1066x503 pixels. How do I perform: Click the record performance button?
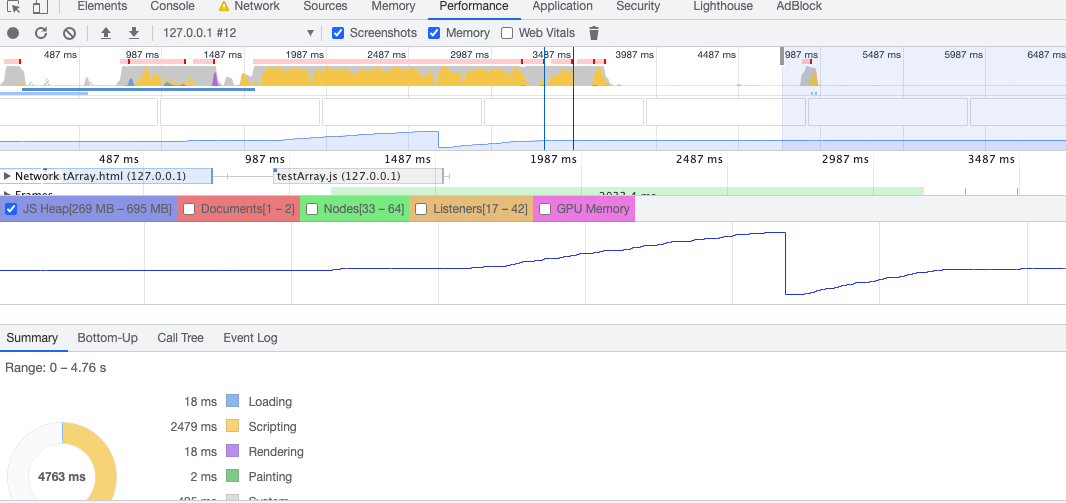coord(13,33)
